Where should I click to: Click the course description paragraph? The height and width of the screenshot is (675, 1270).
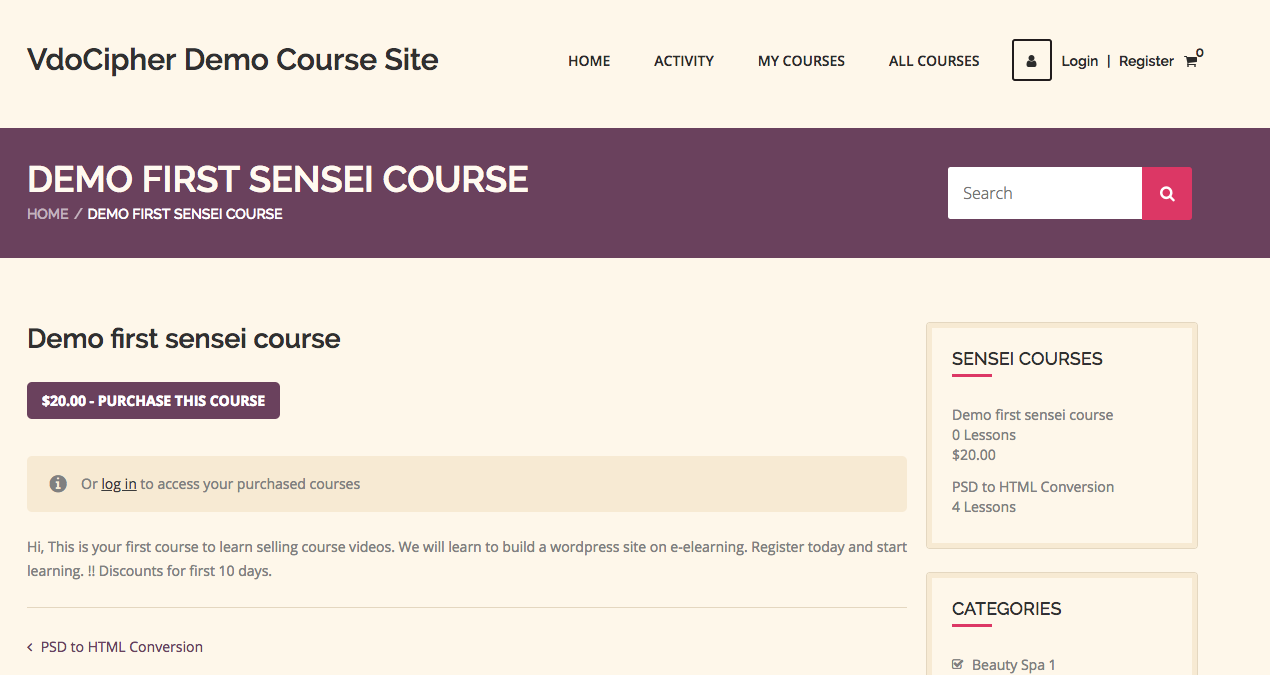[467, 559]
